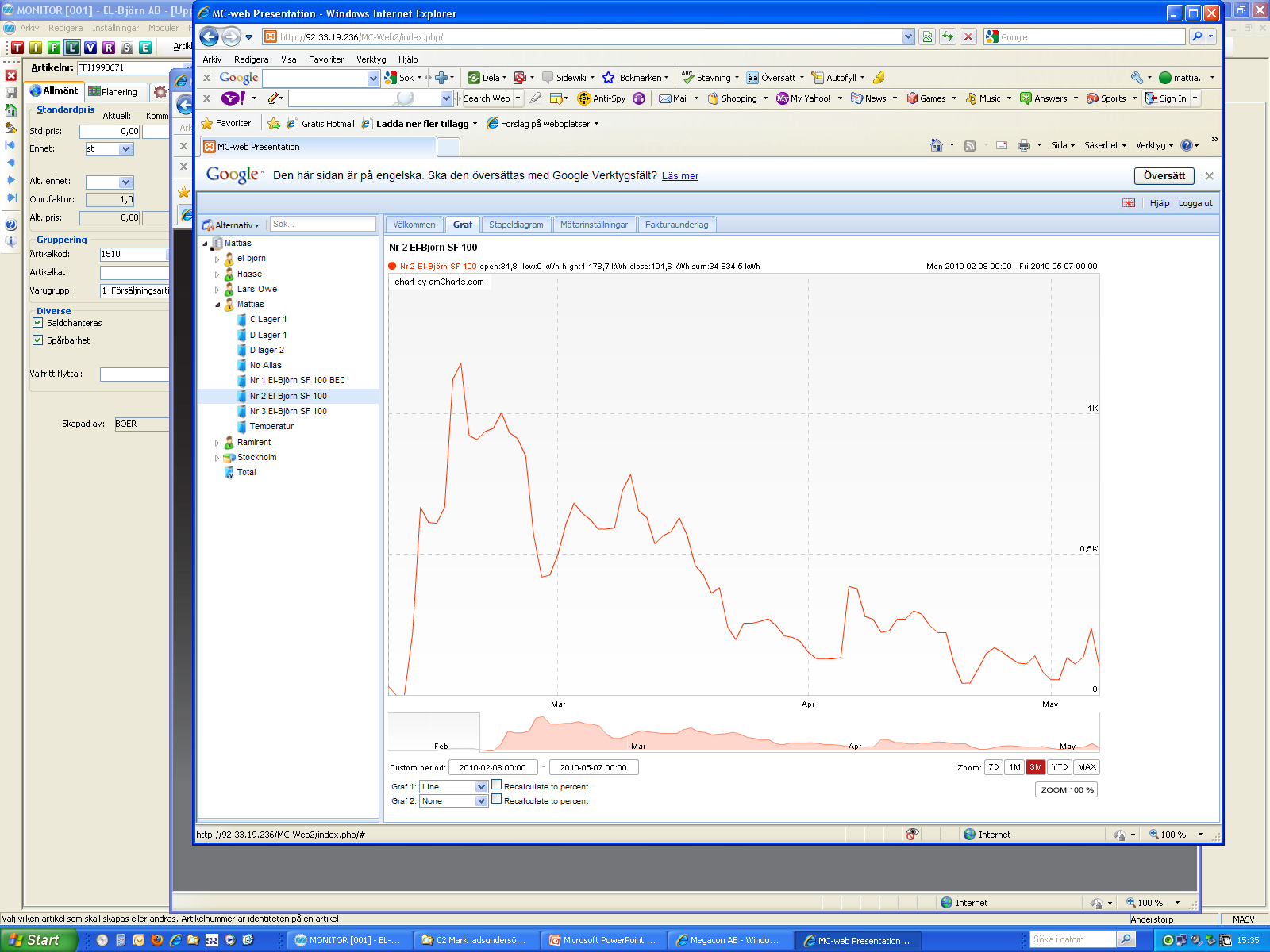Go back with the IE back arrow
The width and height of the screenshot is (1270, 952).
click(x=209, y=36)
